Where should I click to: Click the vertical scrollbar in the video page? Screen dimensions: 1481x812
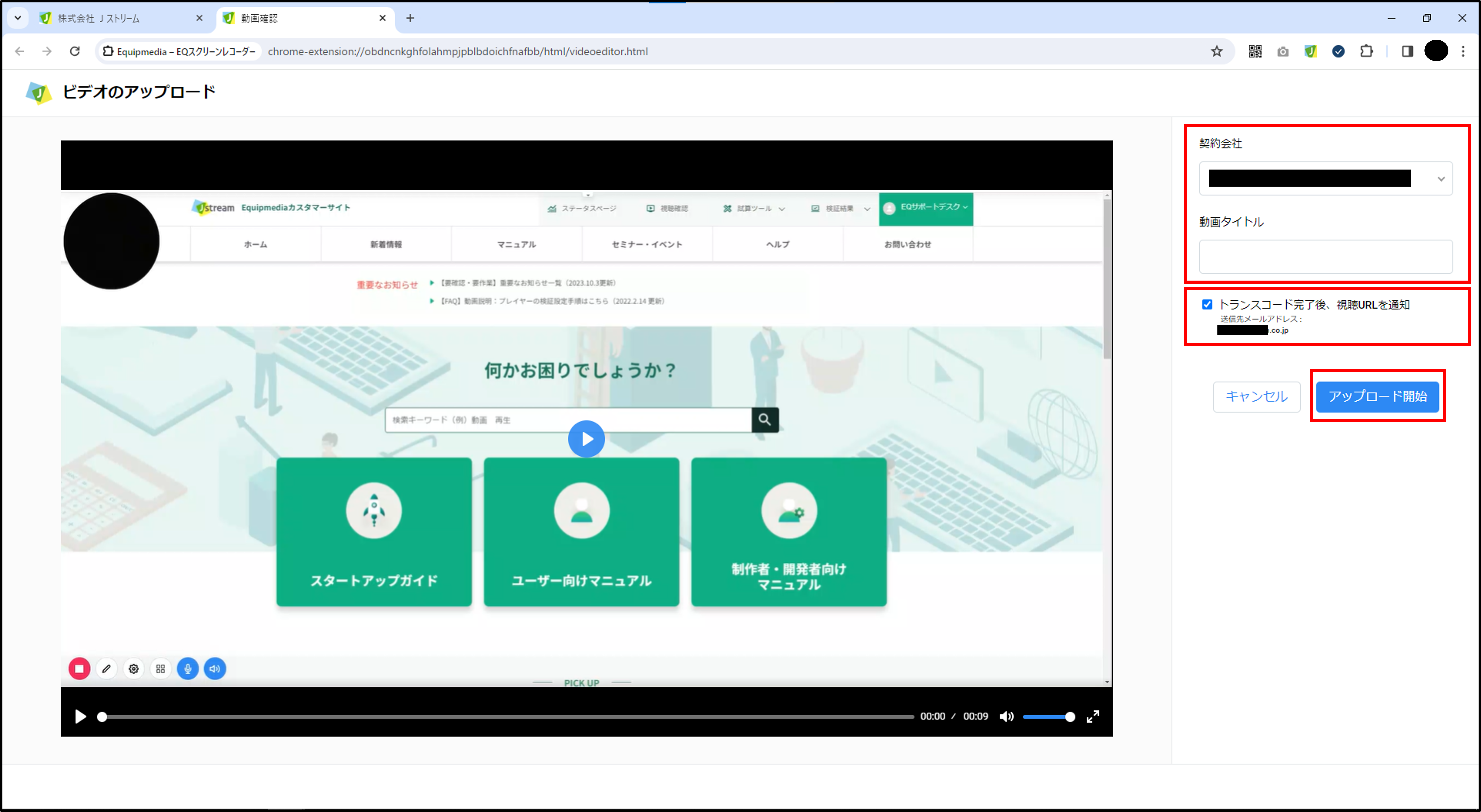(1107, 279)
